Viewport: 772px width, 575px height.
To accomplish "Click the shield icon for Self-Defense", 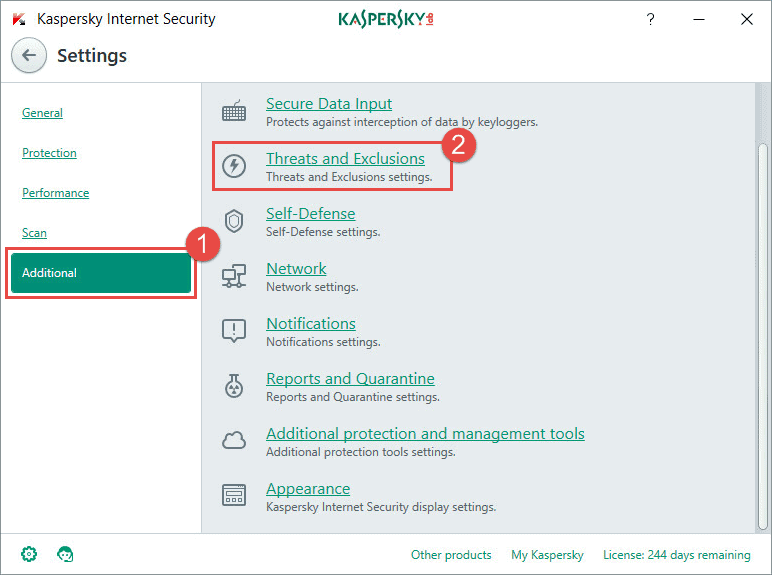I will pos(234,222).
